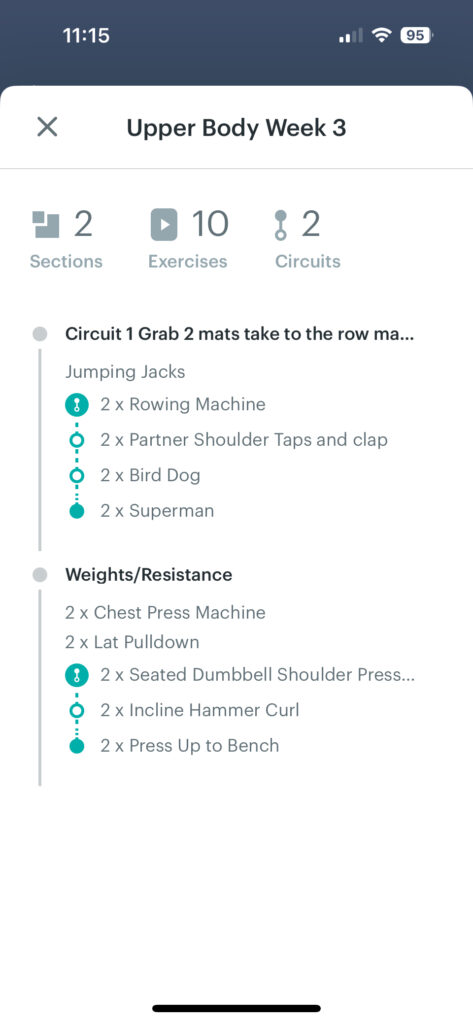The height and width of the screenshot is (1024, 473).
Task: Tap the 10 Exercises count
Action: coord(210,225)
